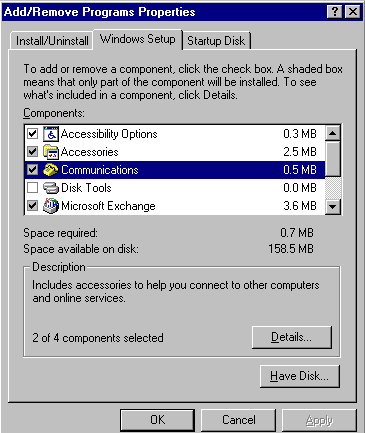Click the Microsoft Exchange globe icon
This screenshot has width=365, height=433.
(x=51, y=206)
